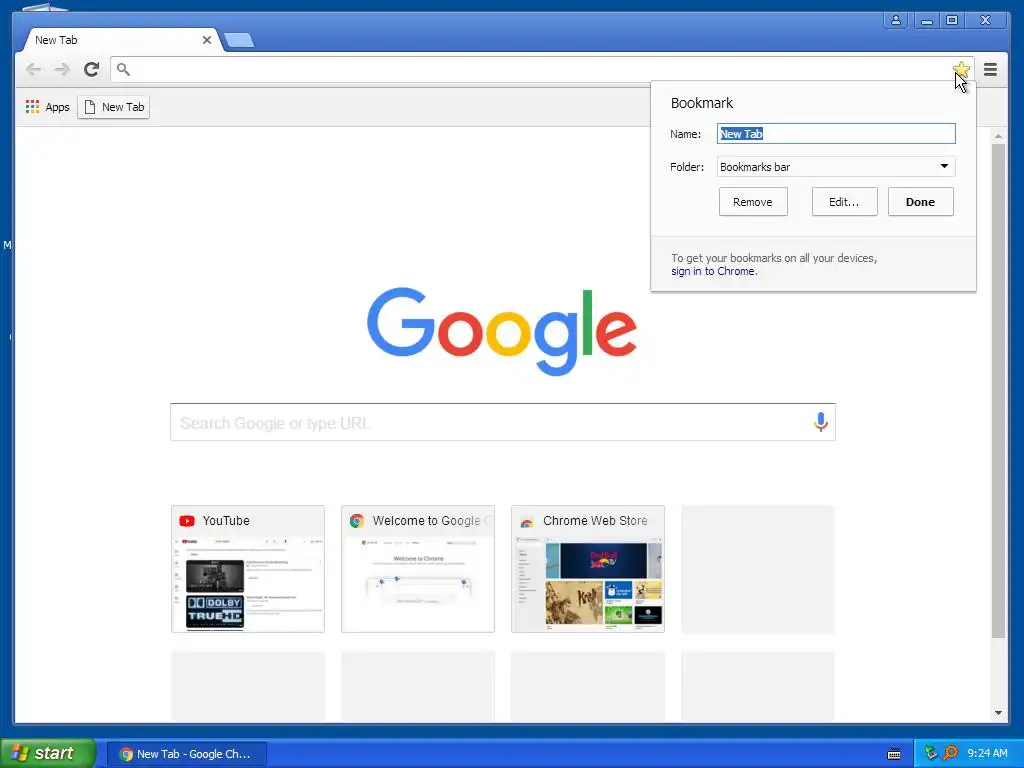This screenshot has width=1024, height=768.
Task: Follow the sign in to Chrome link
Action: pos(714,271)
